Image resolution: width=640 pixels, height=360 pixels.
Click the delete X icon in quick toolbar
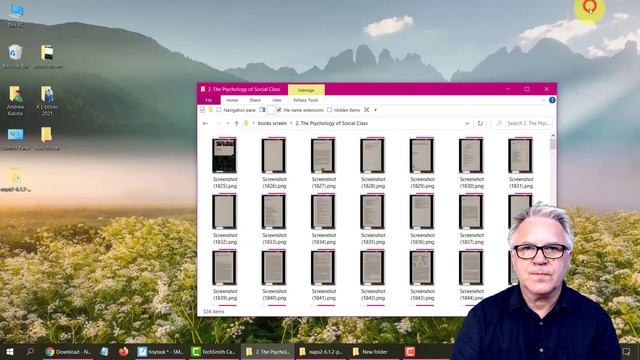tap(367, 110)
